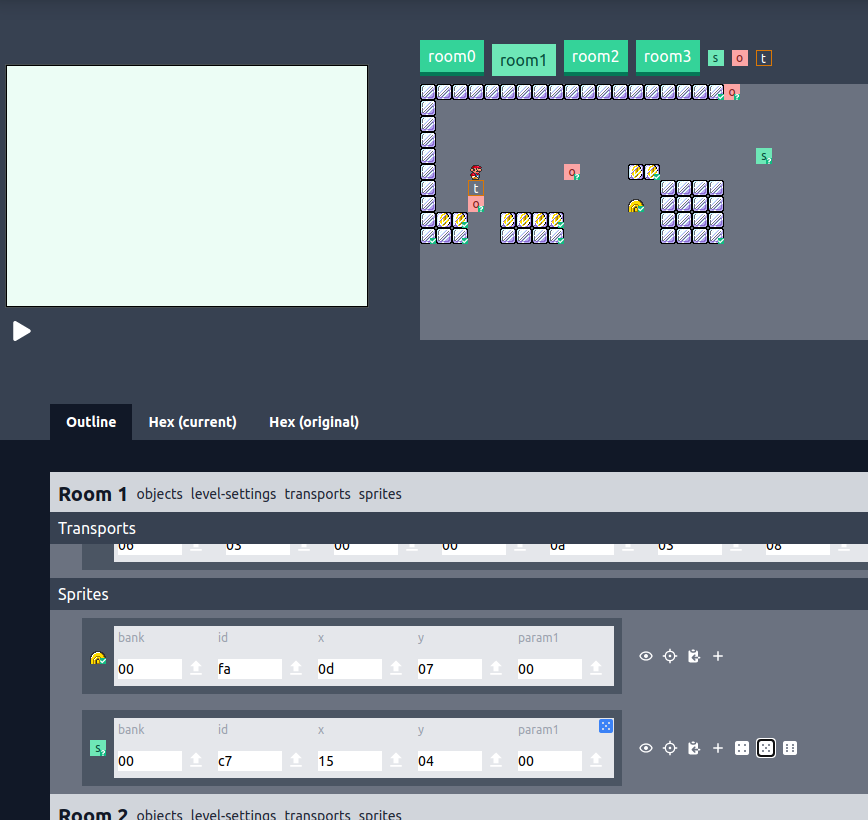Edit the id field containing fa
This screenshot has width=868, height=820.
[249, 669]
